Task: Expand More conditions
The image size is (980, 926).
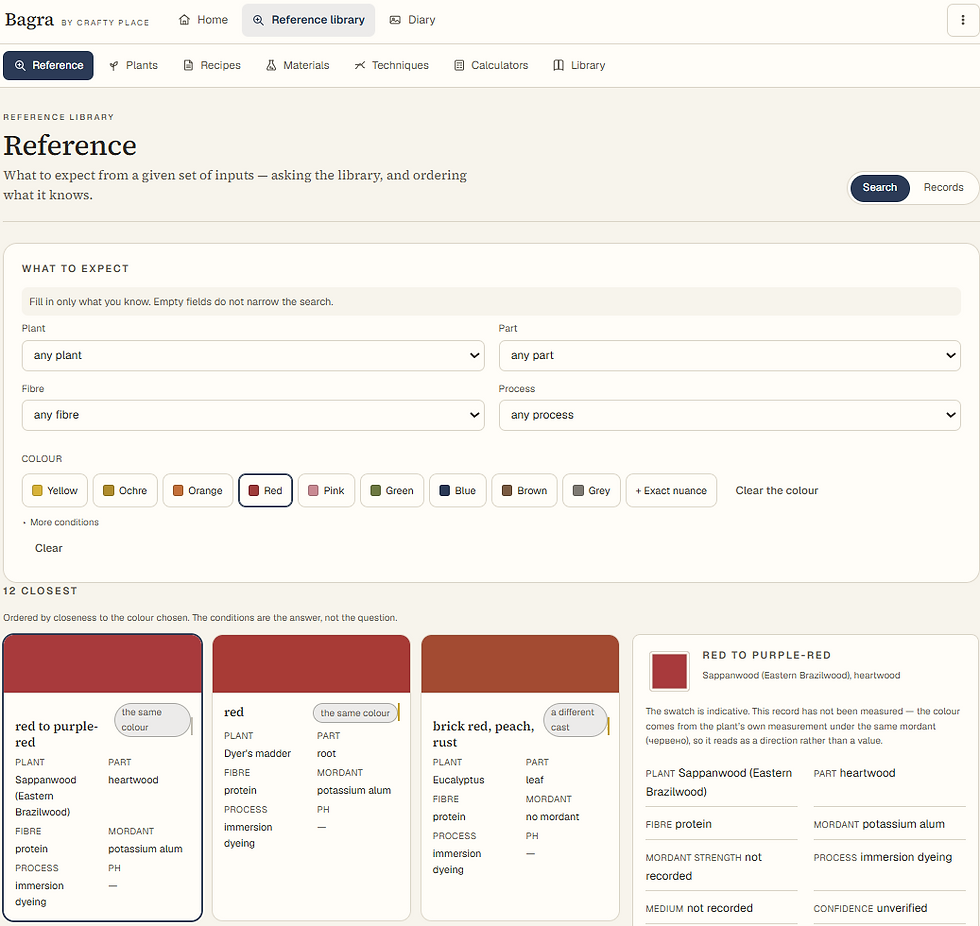Action: [x=61, y=522]
